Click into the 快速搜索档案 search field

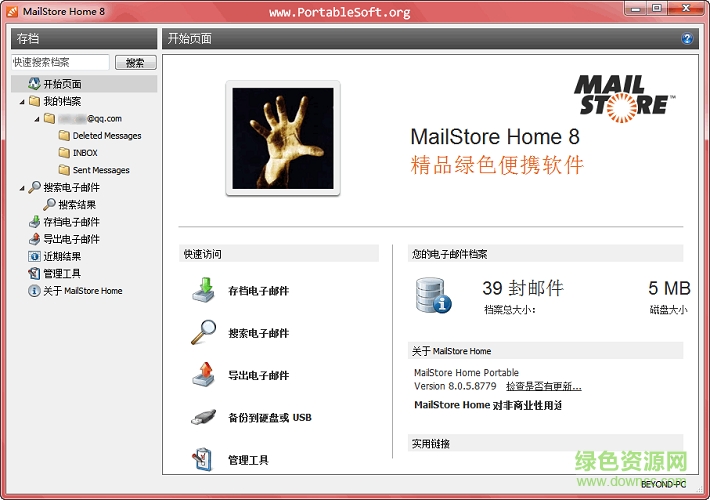(60, 62)
